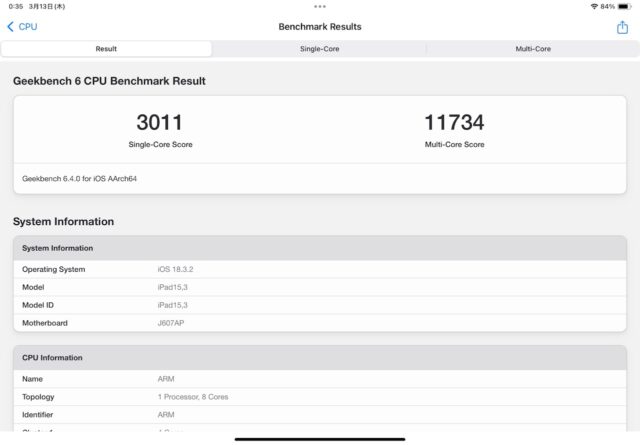Image resolution: width=640 pixels, height=445 pixels.
Task: Tap the battery indicator icon
Action: (x=624, y=7)
